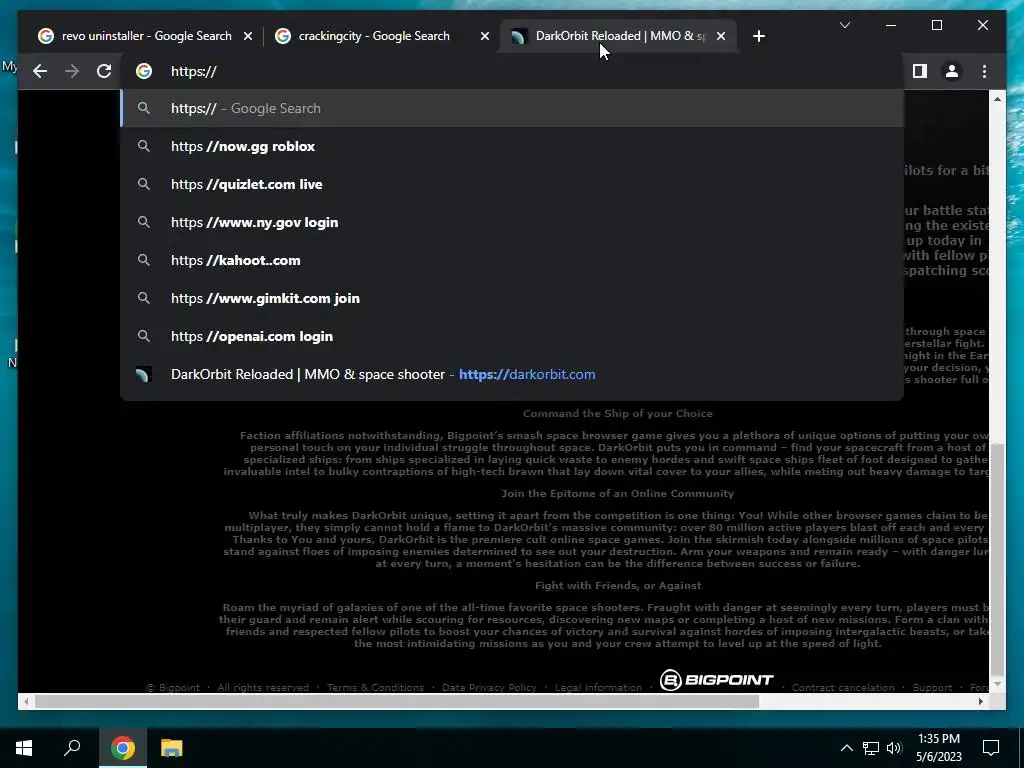Click DarkOrbit favicon in suggestion list
This screenshot has width=1024, height=768.
[x=143, y=374]
